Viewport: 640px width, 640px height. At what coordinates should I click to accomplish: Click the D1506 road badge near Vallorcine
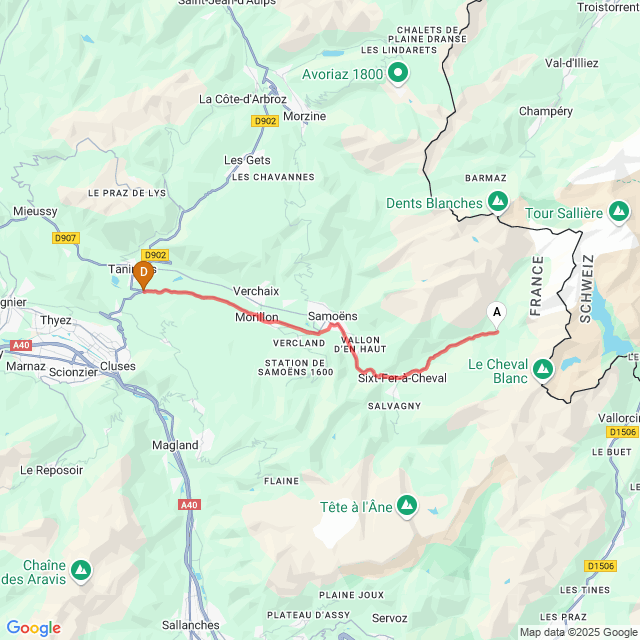[x=622, y=432]
